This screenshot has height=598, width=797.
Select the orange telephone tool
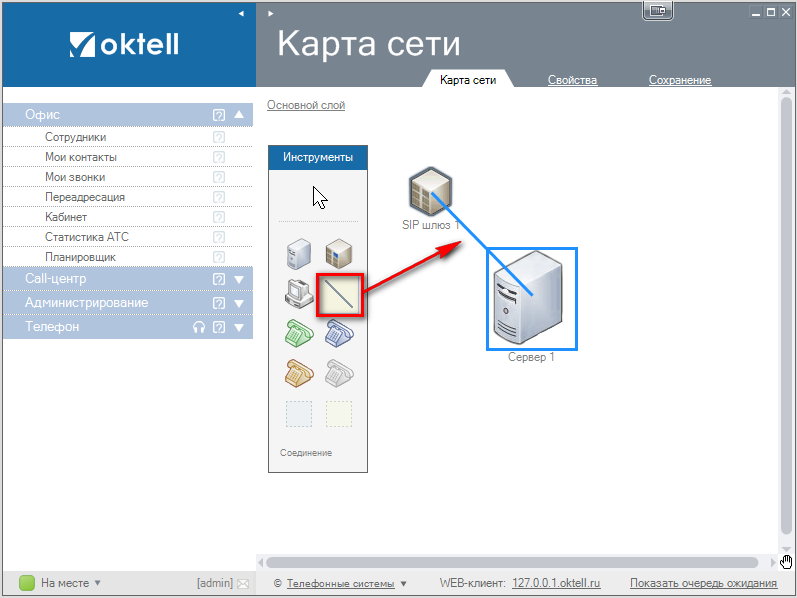pyautogui.click(x=299, y=373)
